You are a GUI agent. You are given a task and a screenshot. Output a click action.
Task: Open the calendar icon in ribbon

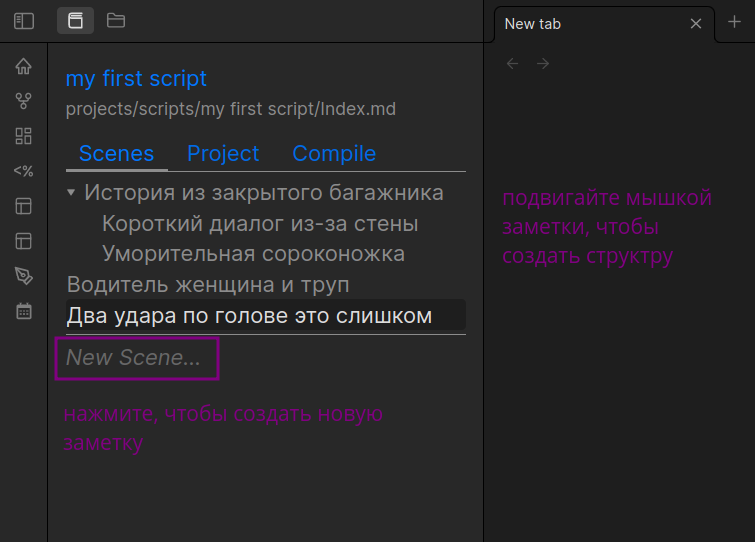click(24, 311)
